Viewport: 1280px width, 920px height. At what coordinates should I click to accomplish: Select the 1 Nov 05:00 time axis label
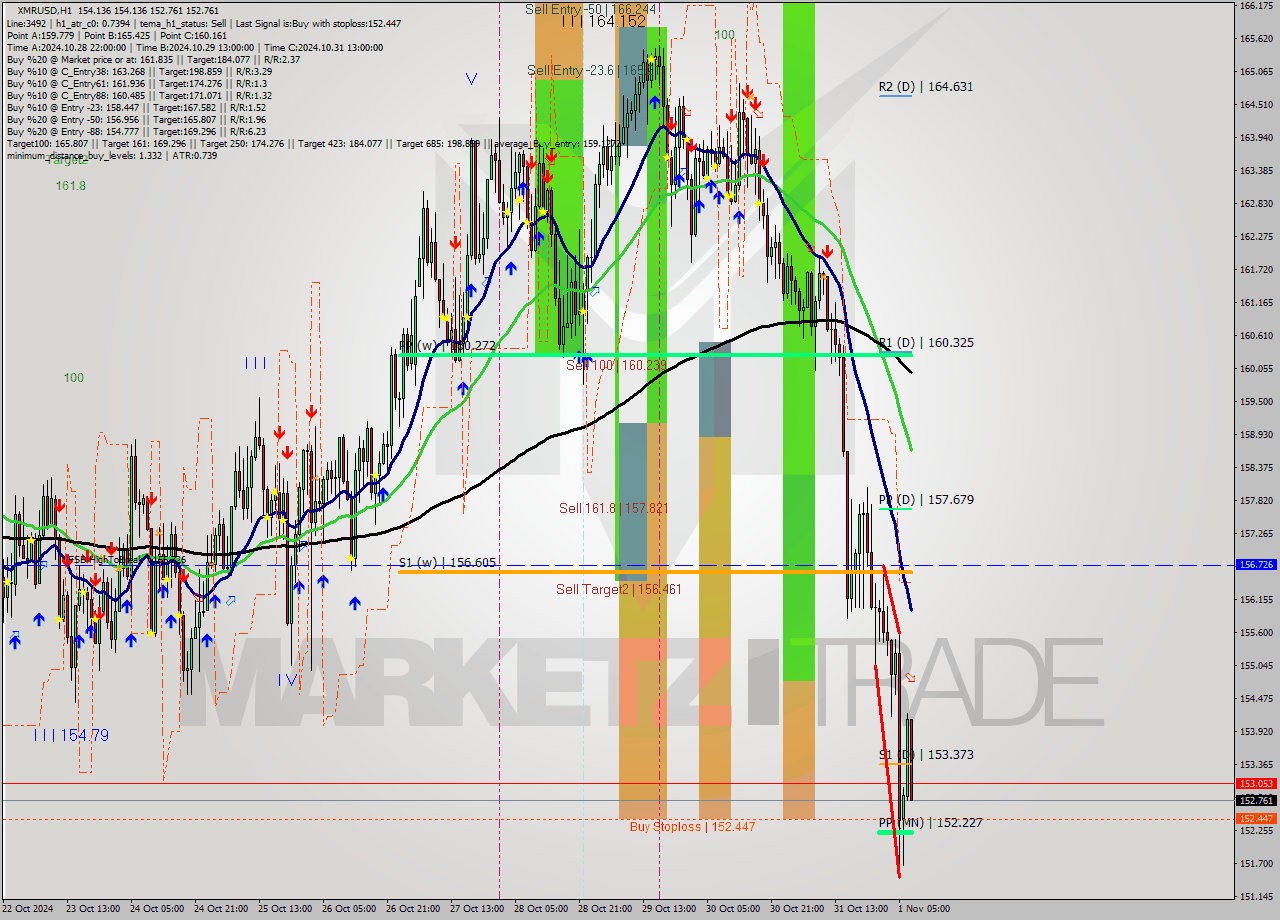[925, 909]
